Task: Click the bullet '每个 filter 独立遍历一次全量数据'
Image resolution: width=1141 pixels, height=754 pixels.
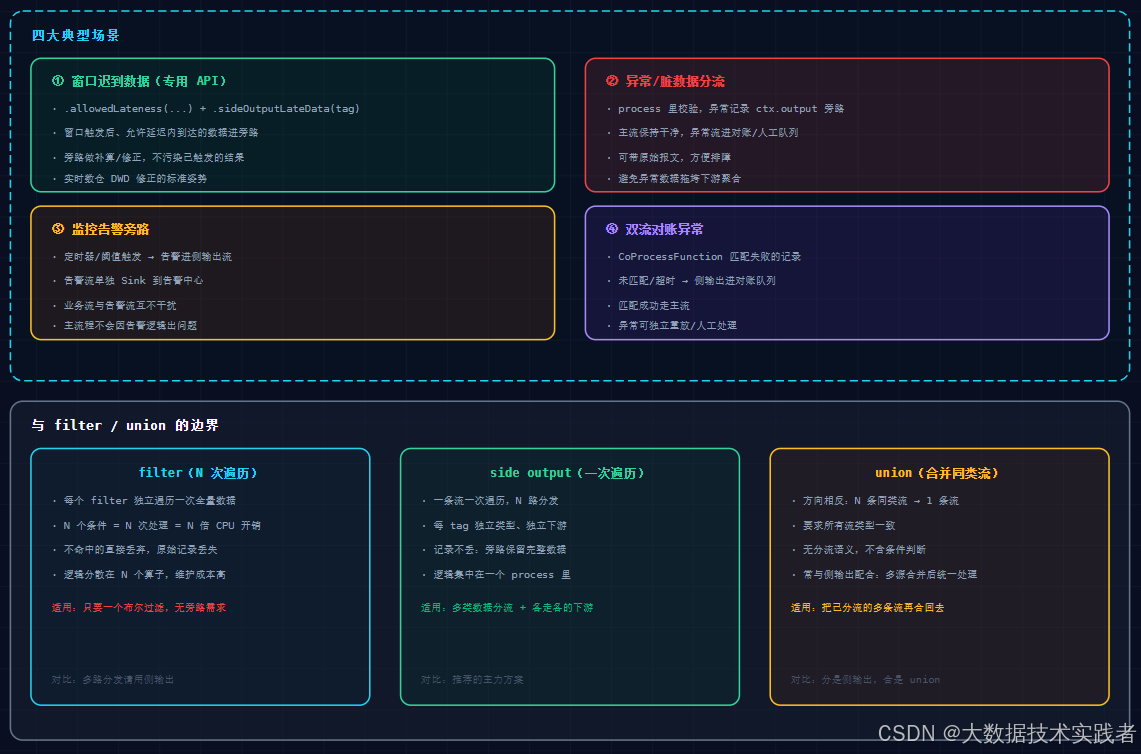Action: [149, 500]
